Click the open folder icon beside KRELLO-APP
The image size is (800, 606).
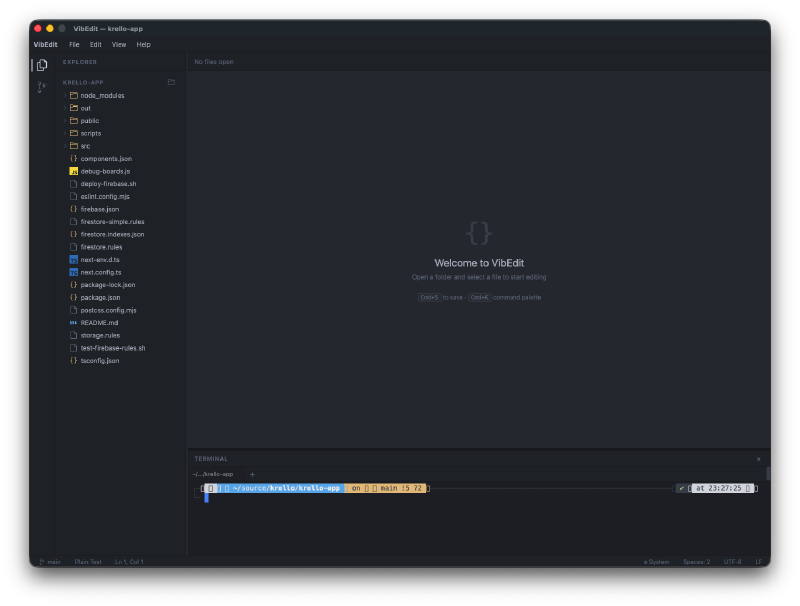tap(171, 82)
